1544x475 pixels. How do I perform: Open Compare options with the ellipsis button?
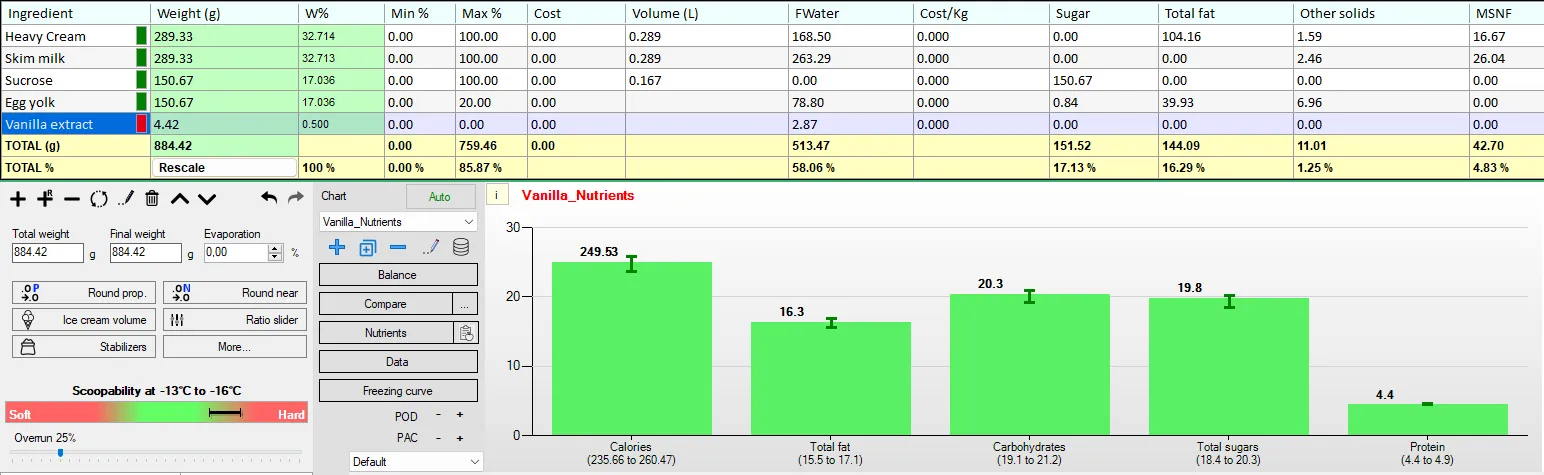(465, 304)
